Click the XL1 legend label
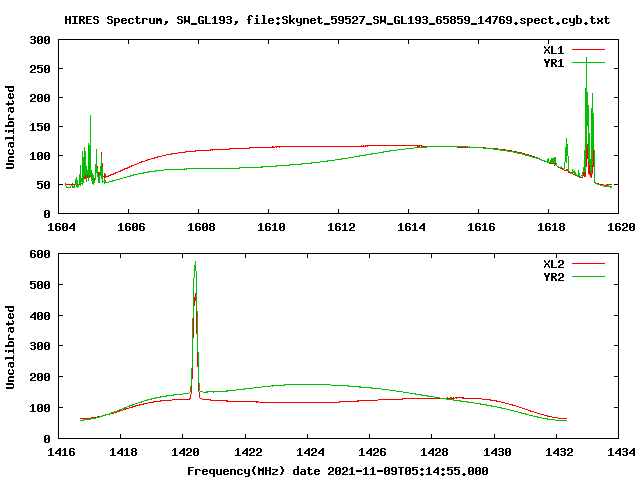 [x=553, y=50]
